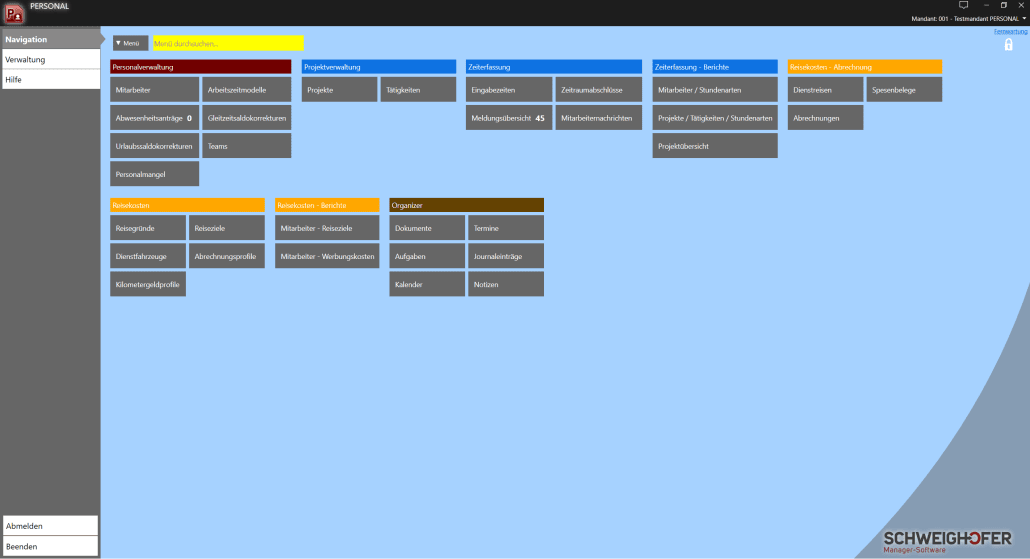Open the Menü dropdown button
Screen dimensions: 1030x559
(x=130, y=44)
